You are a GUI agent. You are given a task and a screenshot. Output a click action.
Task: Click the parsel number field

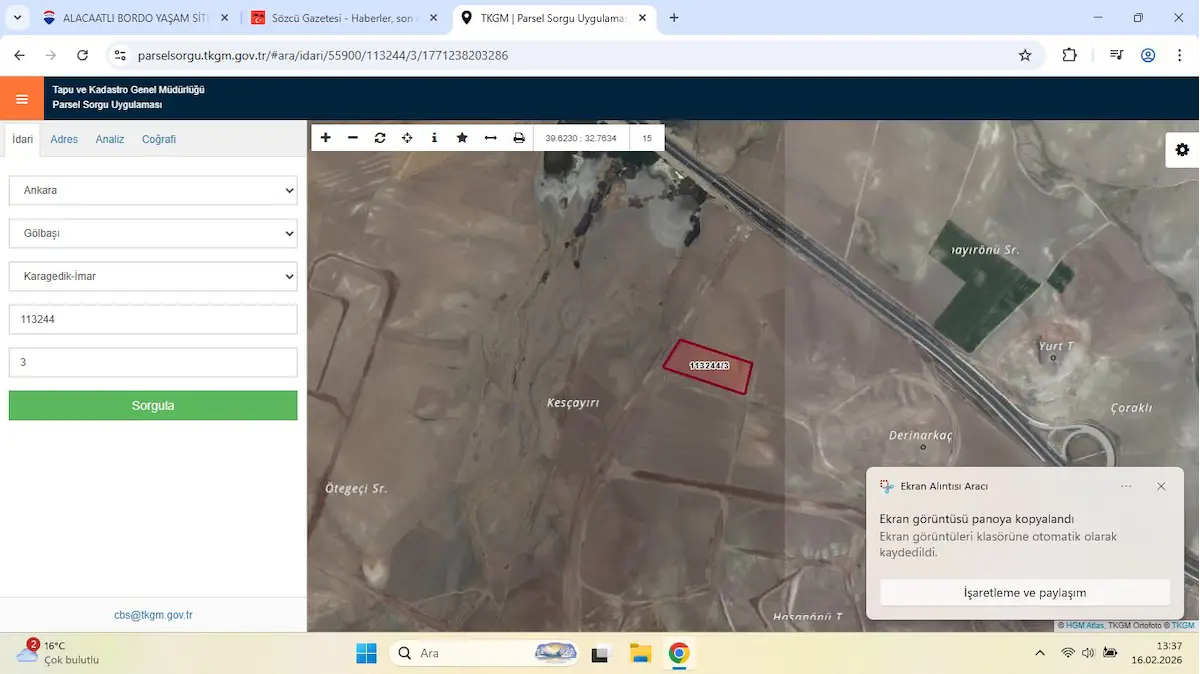153,362
